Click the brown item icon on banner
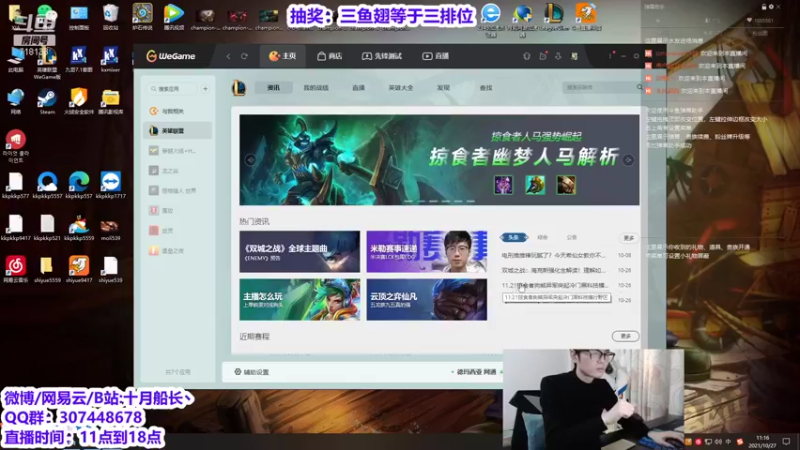 coord(566,185)
